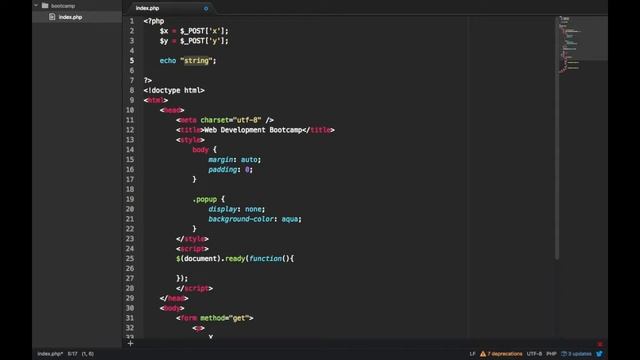
Task: Click the plus icon below the tree view
Action: coord(130,344)
